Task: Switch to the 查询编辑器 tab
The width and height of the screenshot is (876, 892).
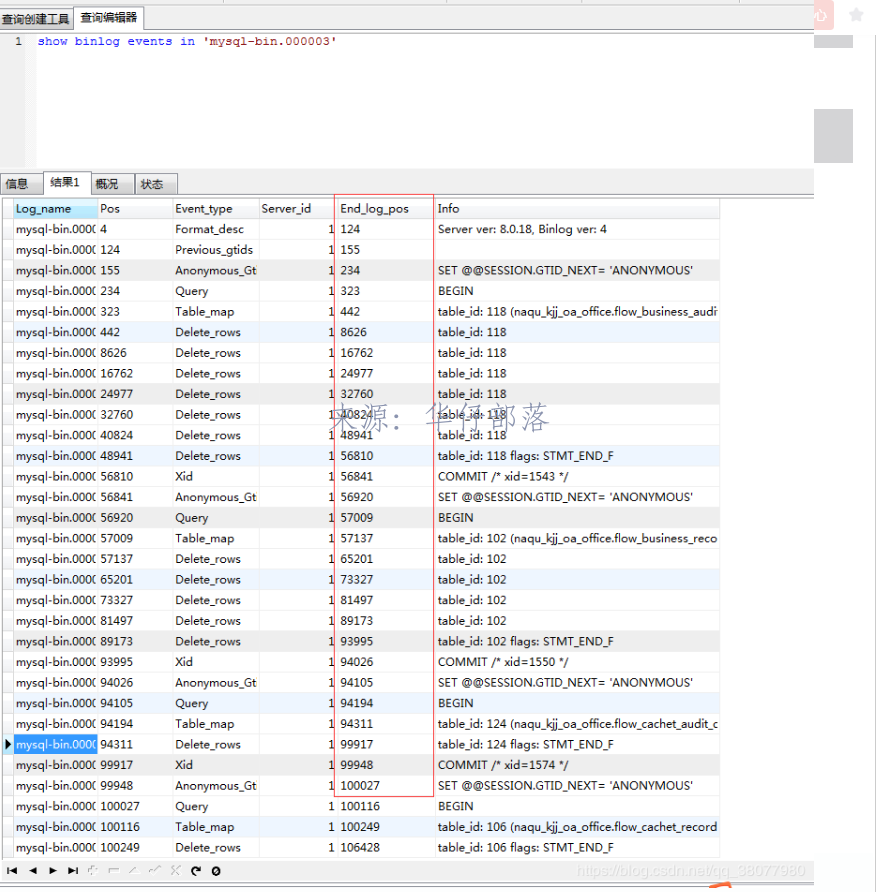Action: pos(109,18)
